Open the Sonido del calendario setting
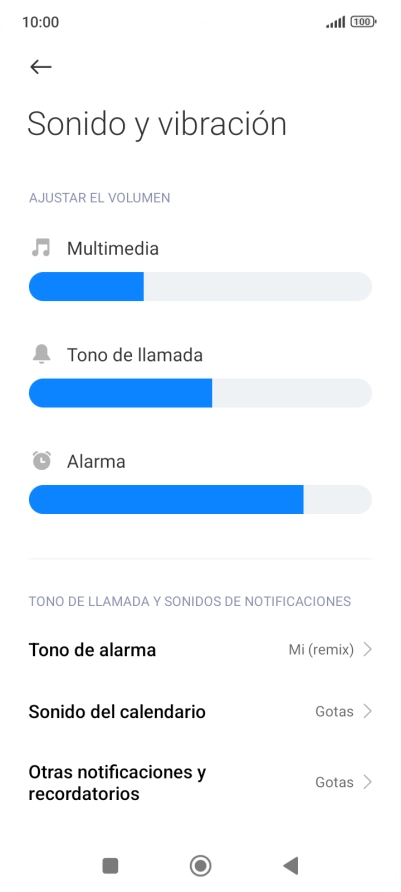 (200, 711)
